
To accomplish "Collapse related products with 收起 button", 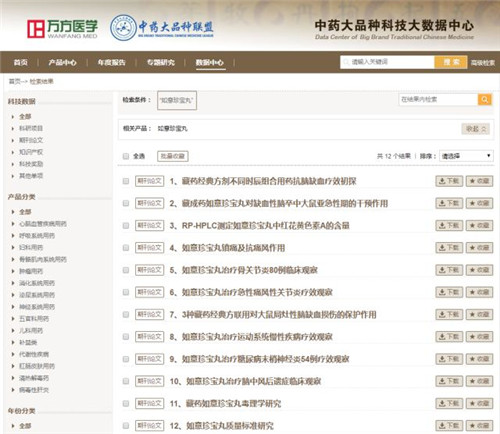I will click(476, 129).
